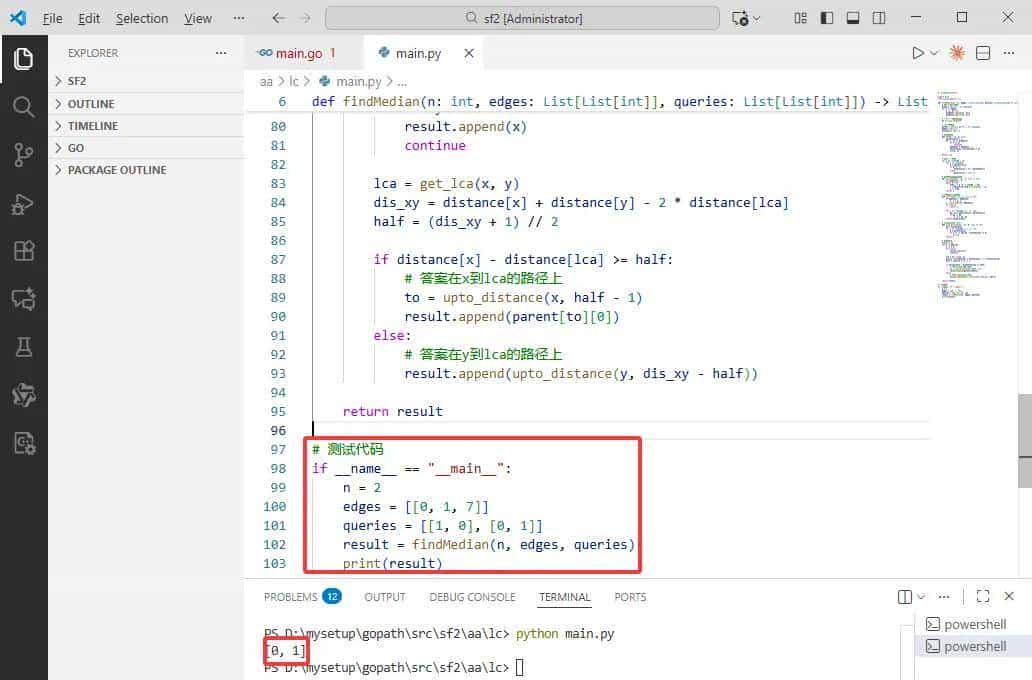Switch to the TERMINAL panel tab
Screen dimensions: 1032x680
tap(565, 597)
